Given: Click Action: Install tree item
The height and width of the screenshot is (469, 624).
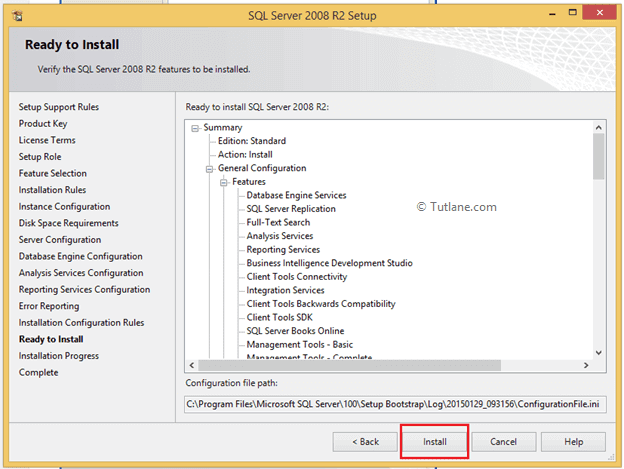Looking at the screenshot, I should click(245, 154).
